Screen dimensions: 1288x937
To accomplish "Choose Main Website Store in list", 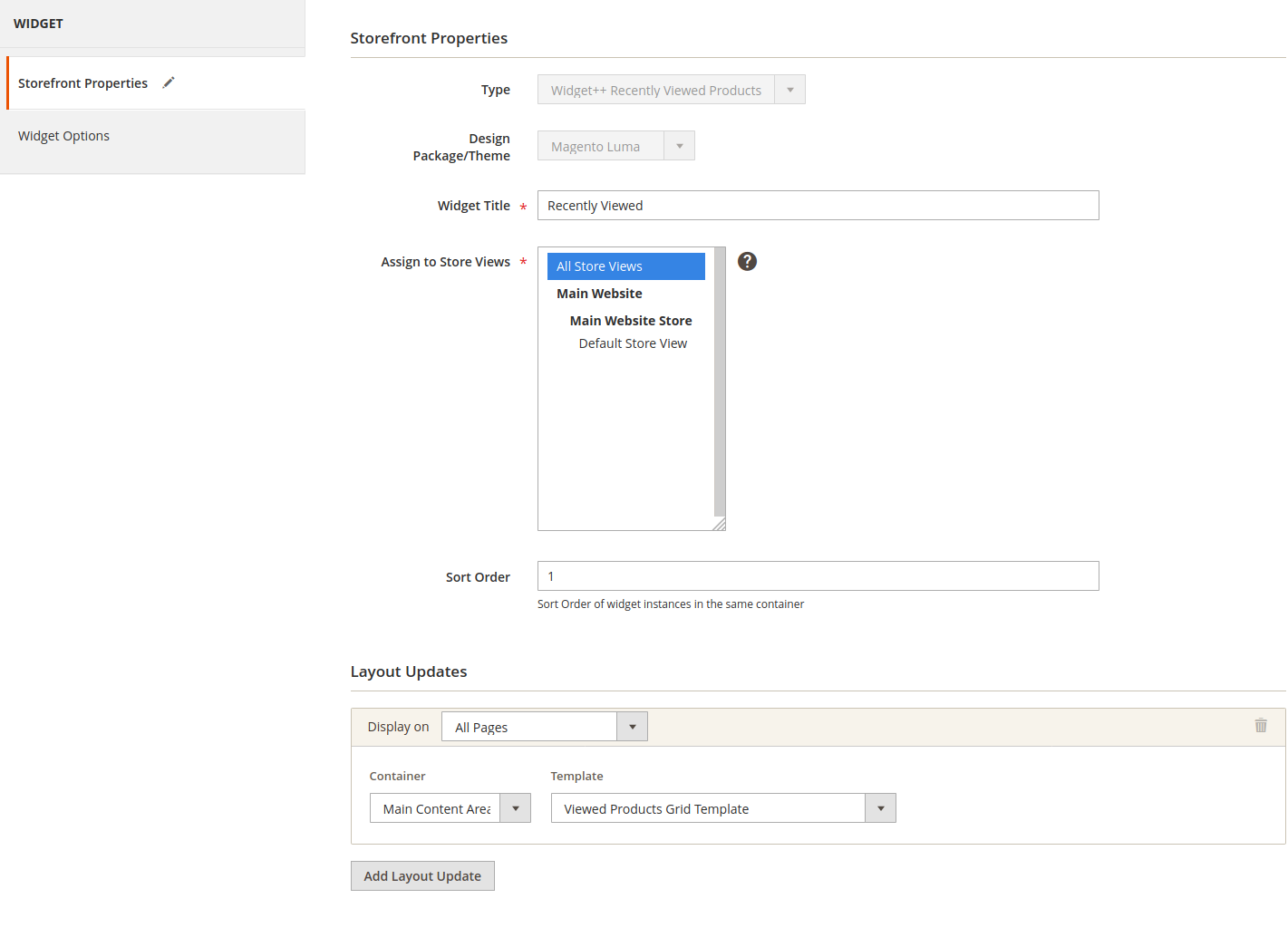I will coord(630,321).
